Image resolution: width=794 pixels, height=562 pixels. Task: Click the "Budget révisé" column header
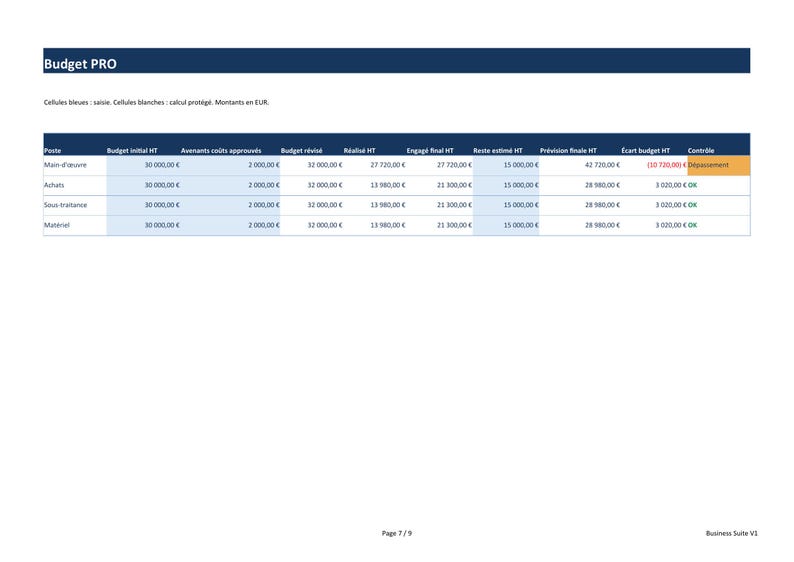click(301, 150)
